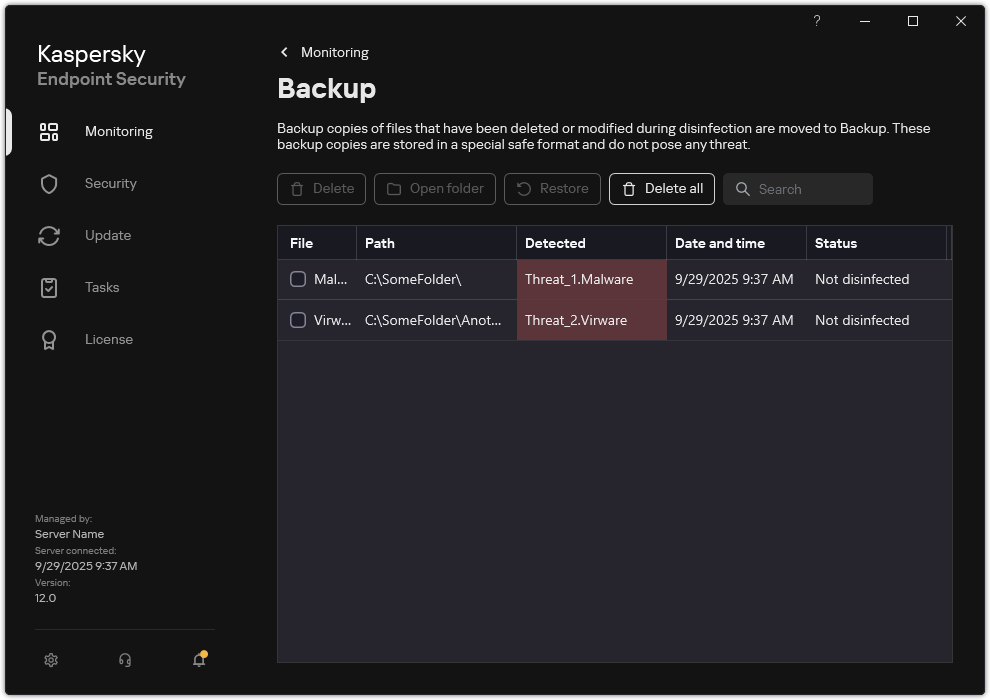View notifications via bell icon
Viewport: 990px width, 700px height.
tap(198, 660)
